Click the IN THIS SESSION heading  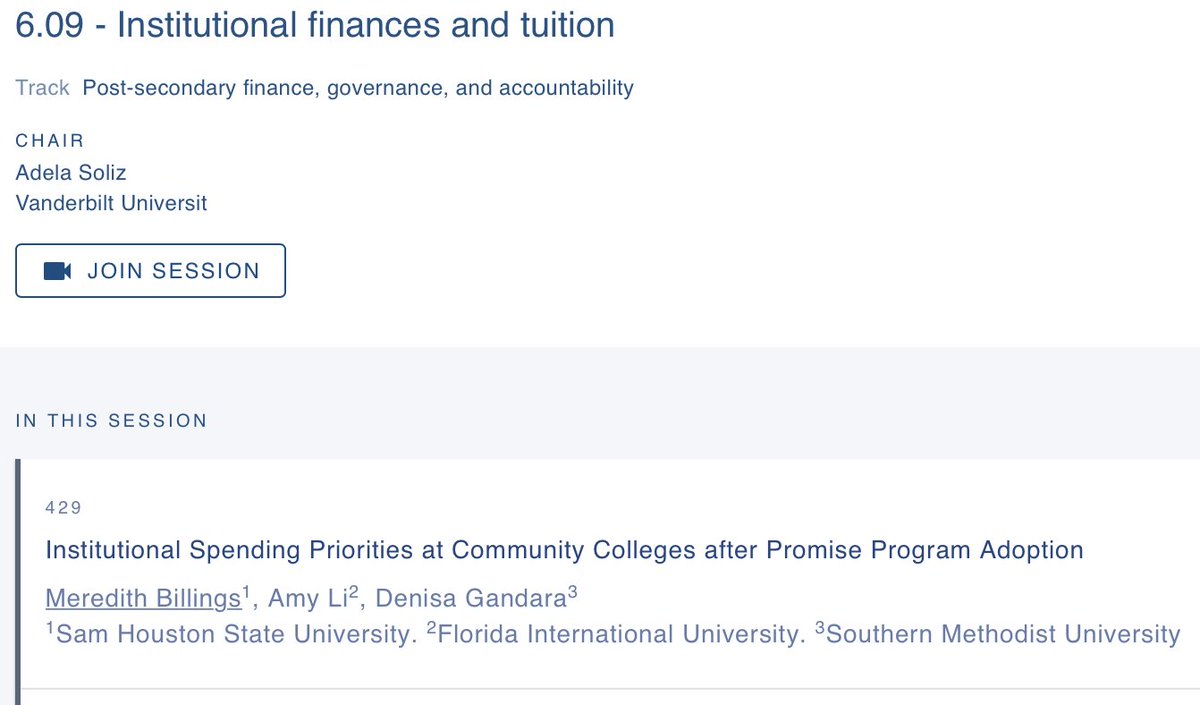(x=111, y=421)
